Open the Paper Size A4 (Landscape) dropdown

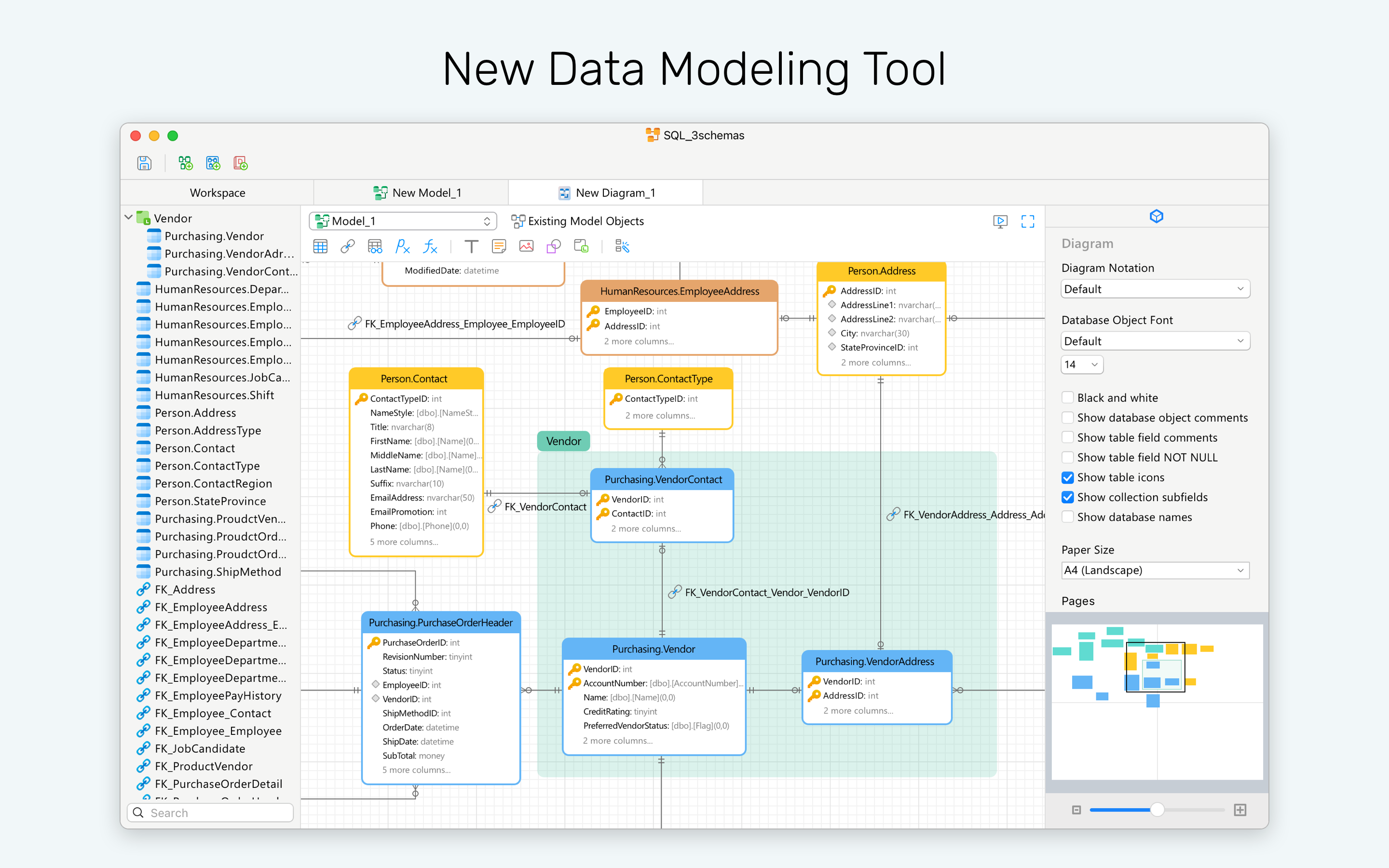pos(1155,570)
